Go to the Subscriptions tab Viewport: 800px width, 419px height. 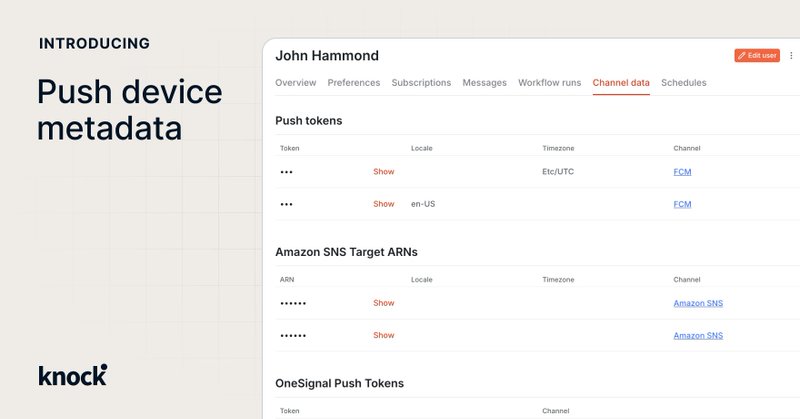(x=421, y=83)
